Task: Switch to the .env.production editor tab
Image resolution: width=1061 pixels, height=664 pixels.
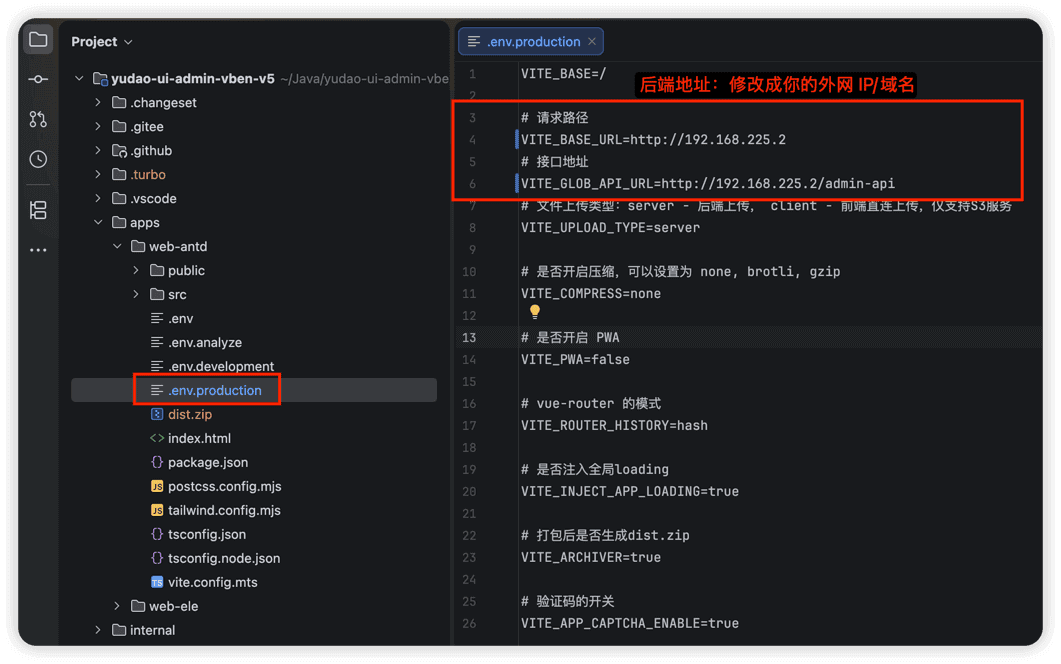Action: click(525, 42)
